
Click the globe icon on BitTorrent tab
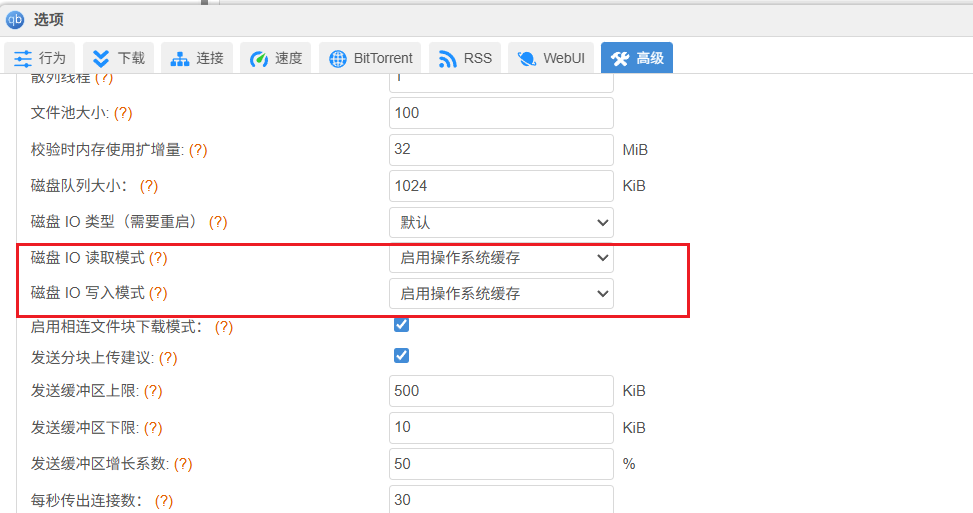click(338, 58)
